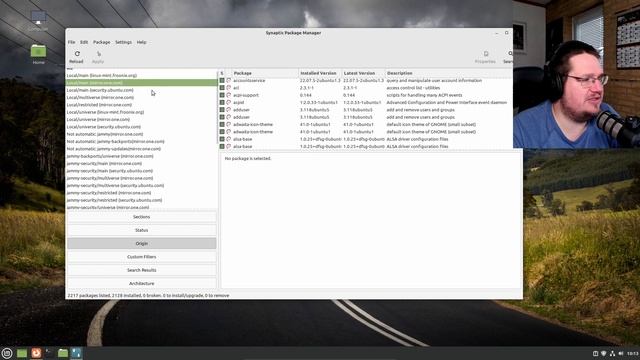Toggle the status box for accountsservice
The height and width of the screenshot is (360, 640).
pyautogui.click(x=222, y=80)
